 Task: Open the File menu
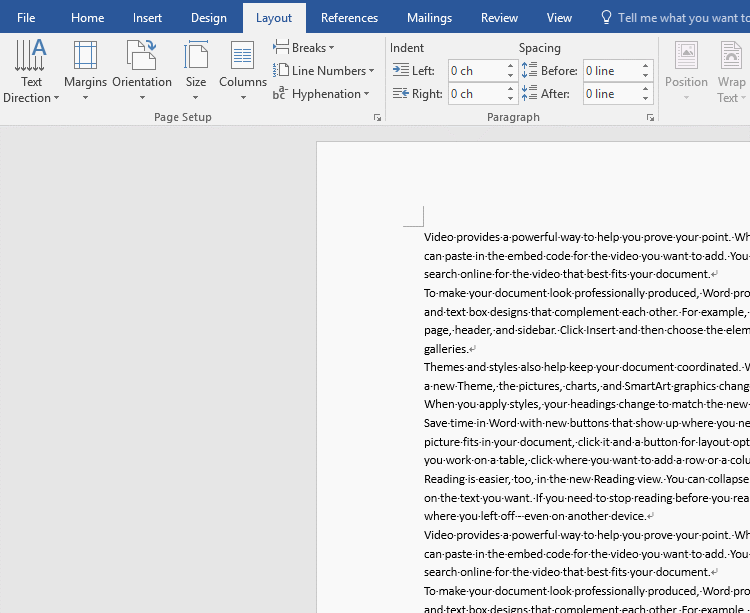tap(26, 18)
